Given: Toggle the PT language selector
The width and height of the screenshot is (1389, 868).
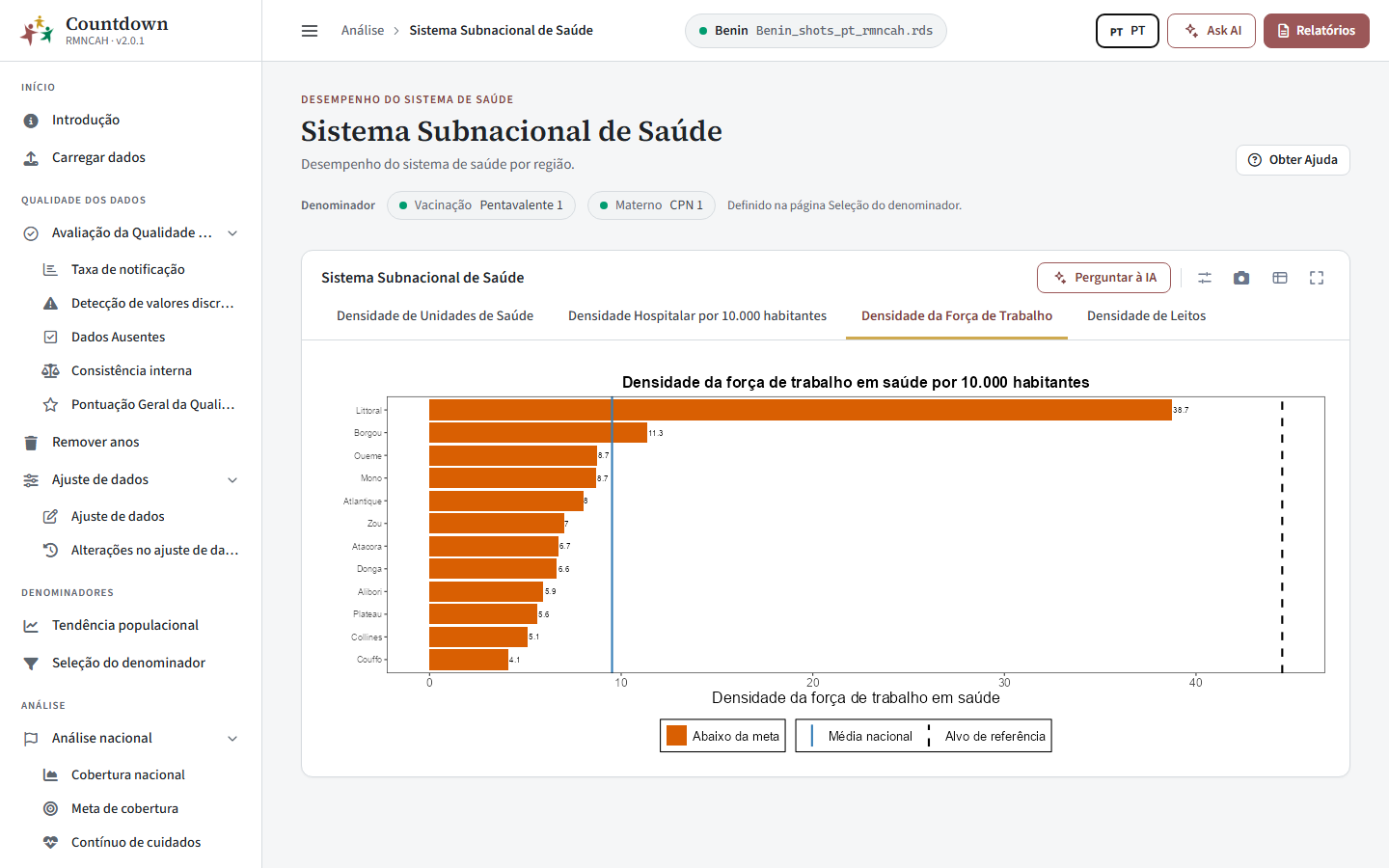Looking at the screenshot, I should pyautogui.click(x=1128, y=31).
